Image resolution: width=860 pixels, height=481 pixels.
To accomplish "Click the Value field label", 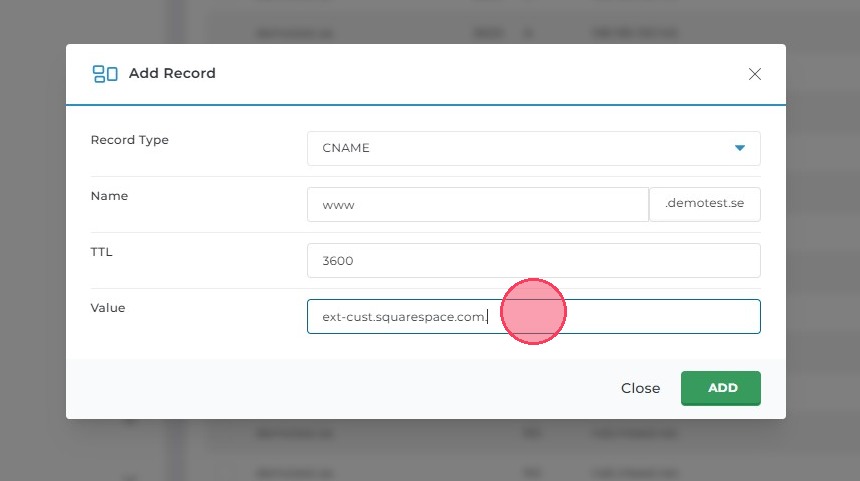I will [108, 308].
